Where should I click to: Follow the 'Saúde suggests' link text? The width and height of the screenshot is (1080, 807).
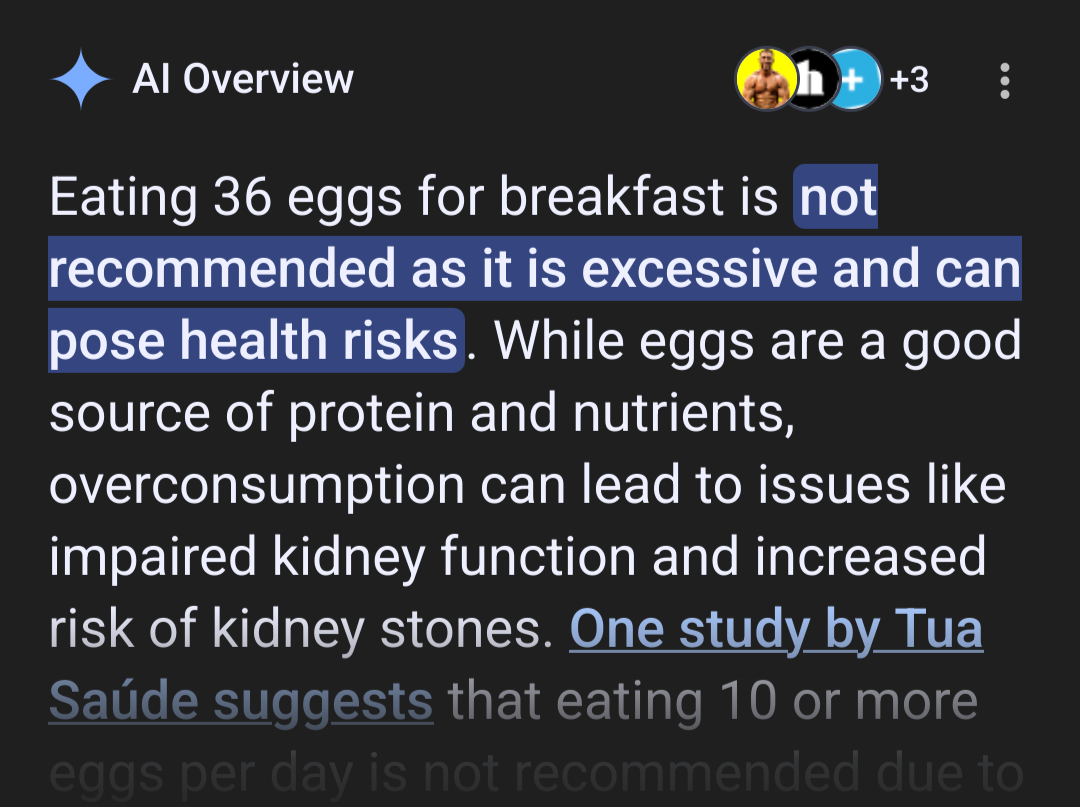(241, 701)
